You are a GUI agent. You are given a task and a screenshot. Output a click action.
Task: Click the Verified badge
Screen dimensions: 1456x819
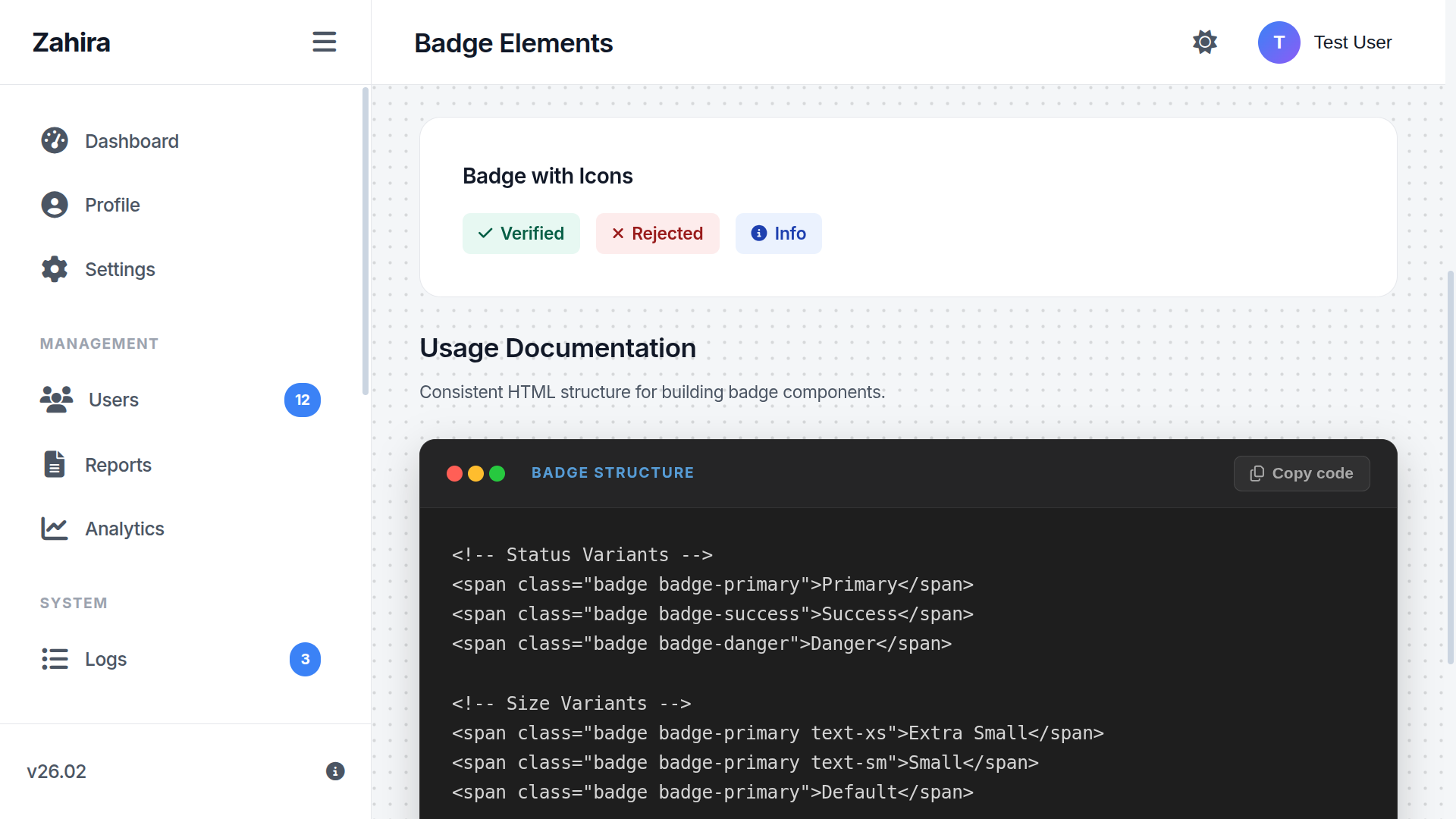tap(521, 234)
